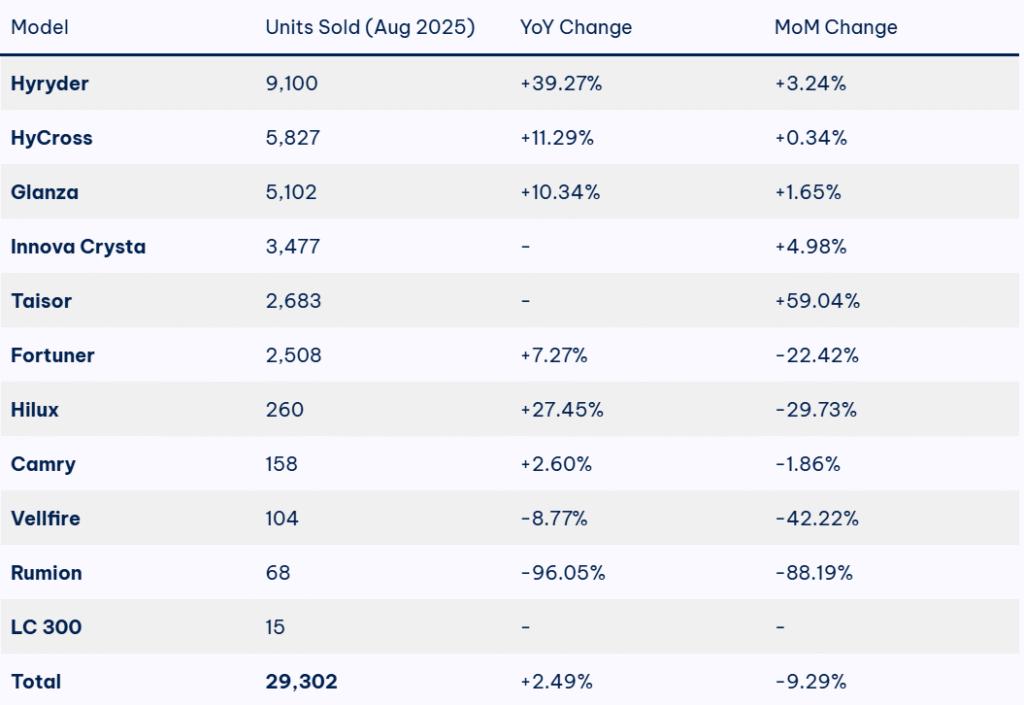Click the YoY Change column header
The image size is (1024, 705).
(x=576, y=28)
